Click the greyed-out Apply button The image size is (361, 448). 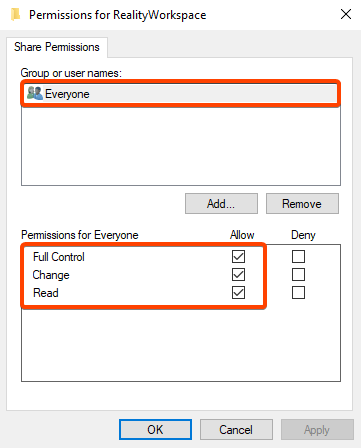[317, 430]
